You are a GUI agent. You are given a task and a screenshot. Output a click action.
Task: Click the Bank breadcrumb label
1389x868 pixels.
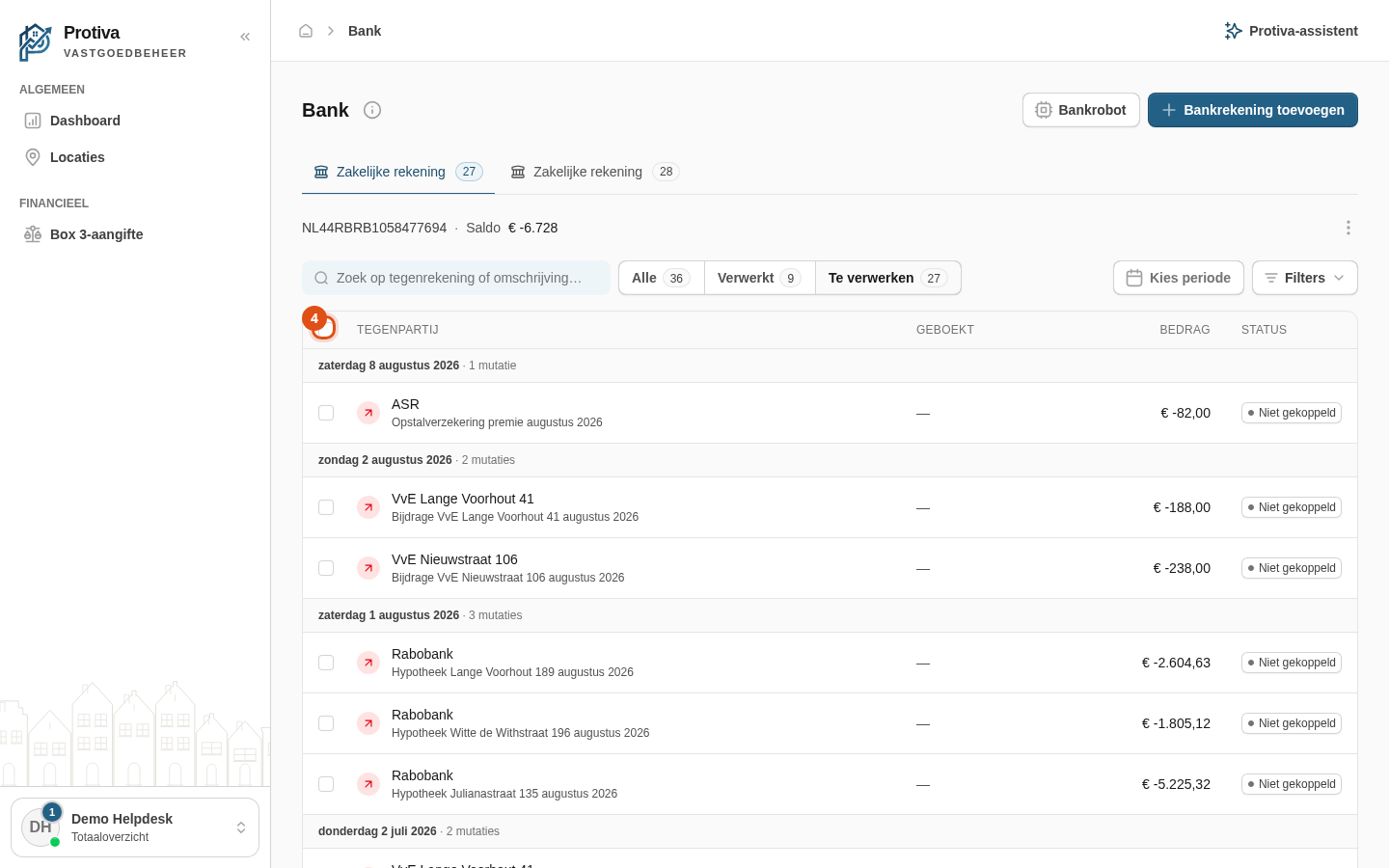click(x=365, y=31)
